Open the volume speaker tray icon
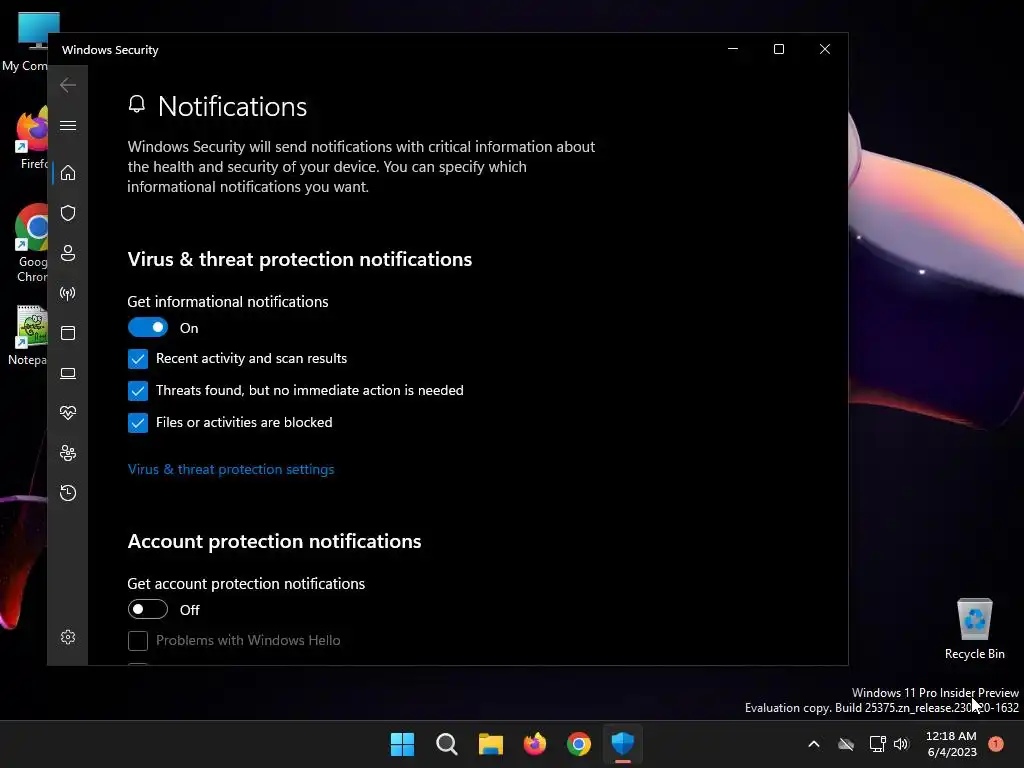The height and width of the screenshot is (768, 1024). 901,744
